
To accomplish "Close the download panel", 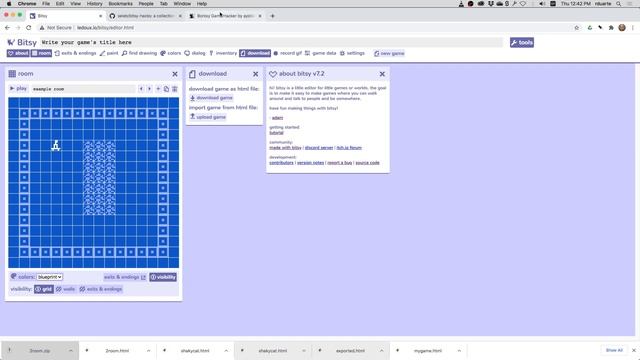I will point(256,74).
